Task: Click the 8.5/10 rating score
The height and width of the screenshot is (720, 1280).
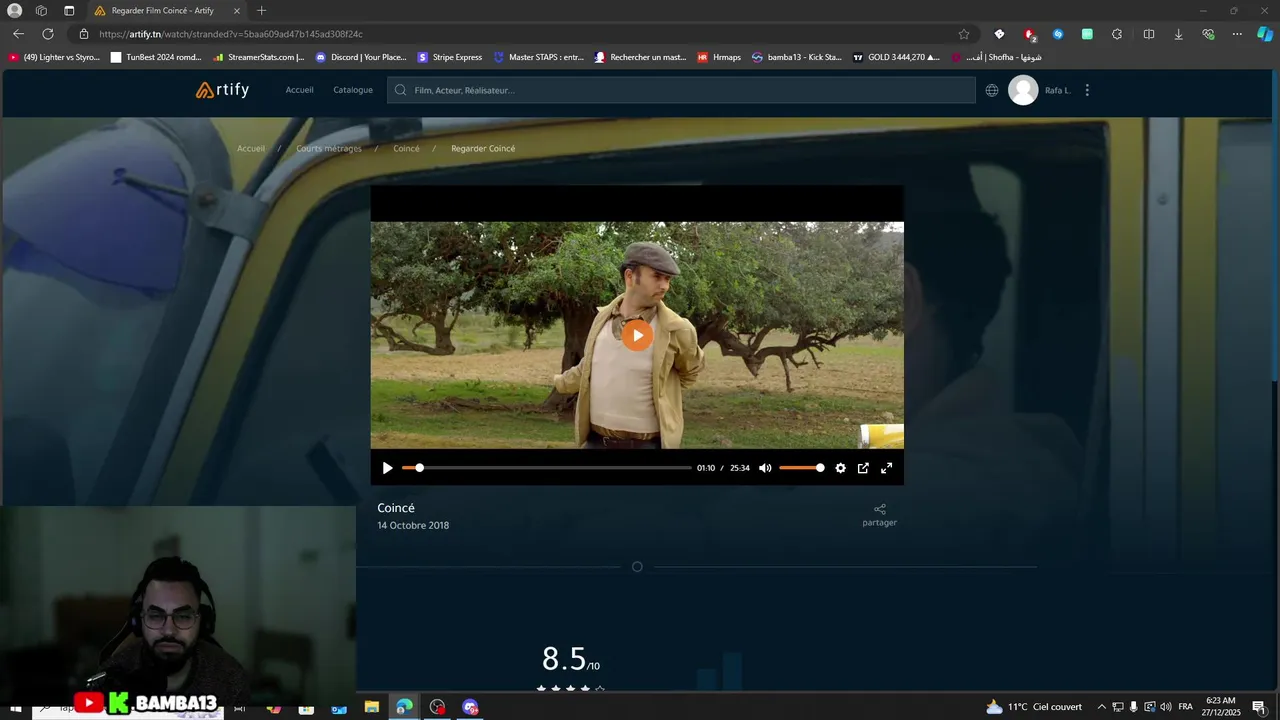Action: point(571,659)
